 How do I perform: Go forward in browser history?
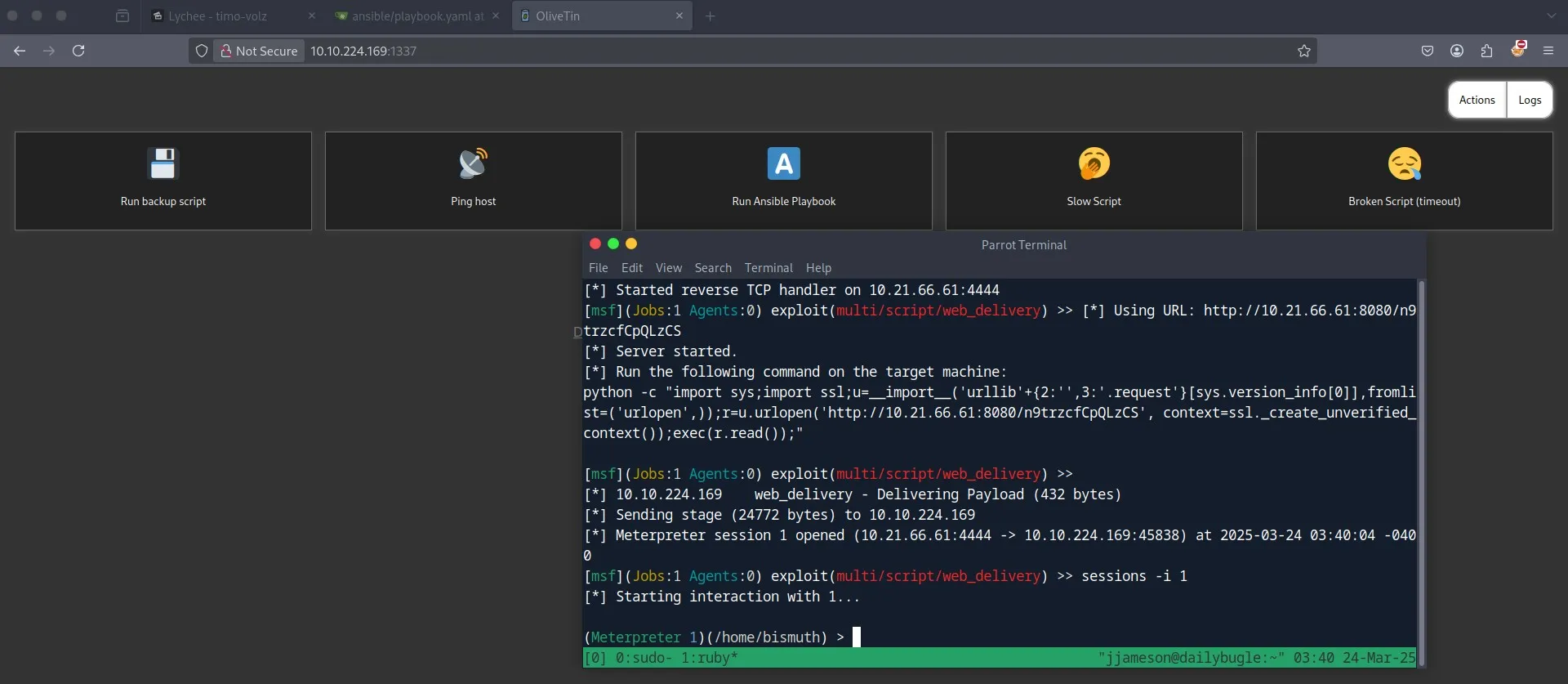click(49, 51)
